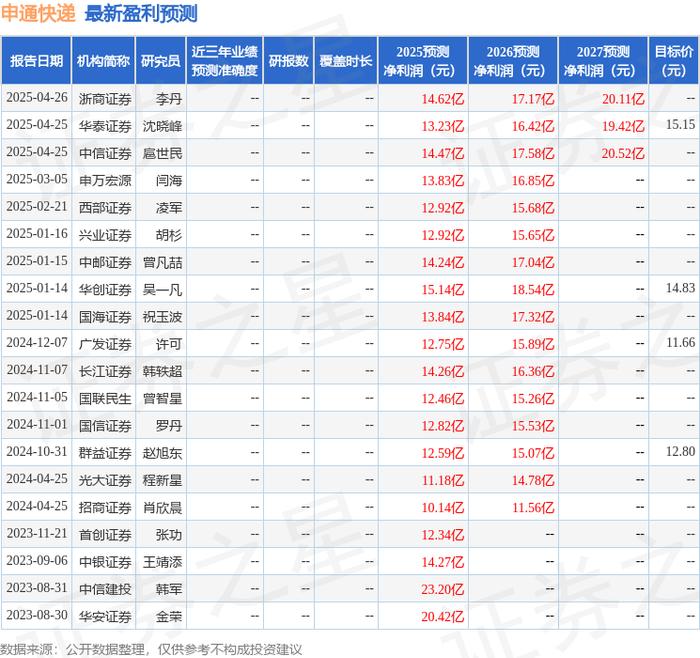The width and height of the screenshot is (700, 658).
Task: Click the date 2025-03-05
Action: (37, 179)
